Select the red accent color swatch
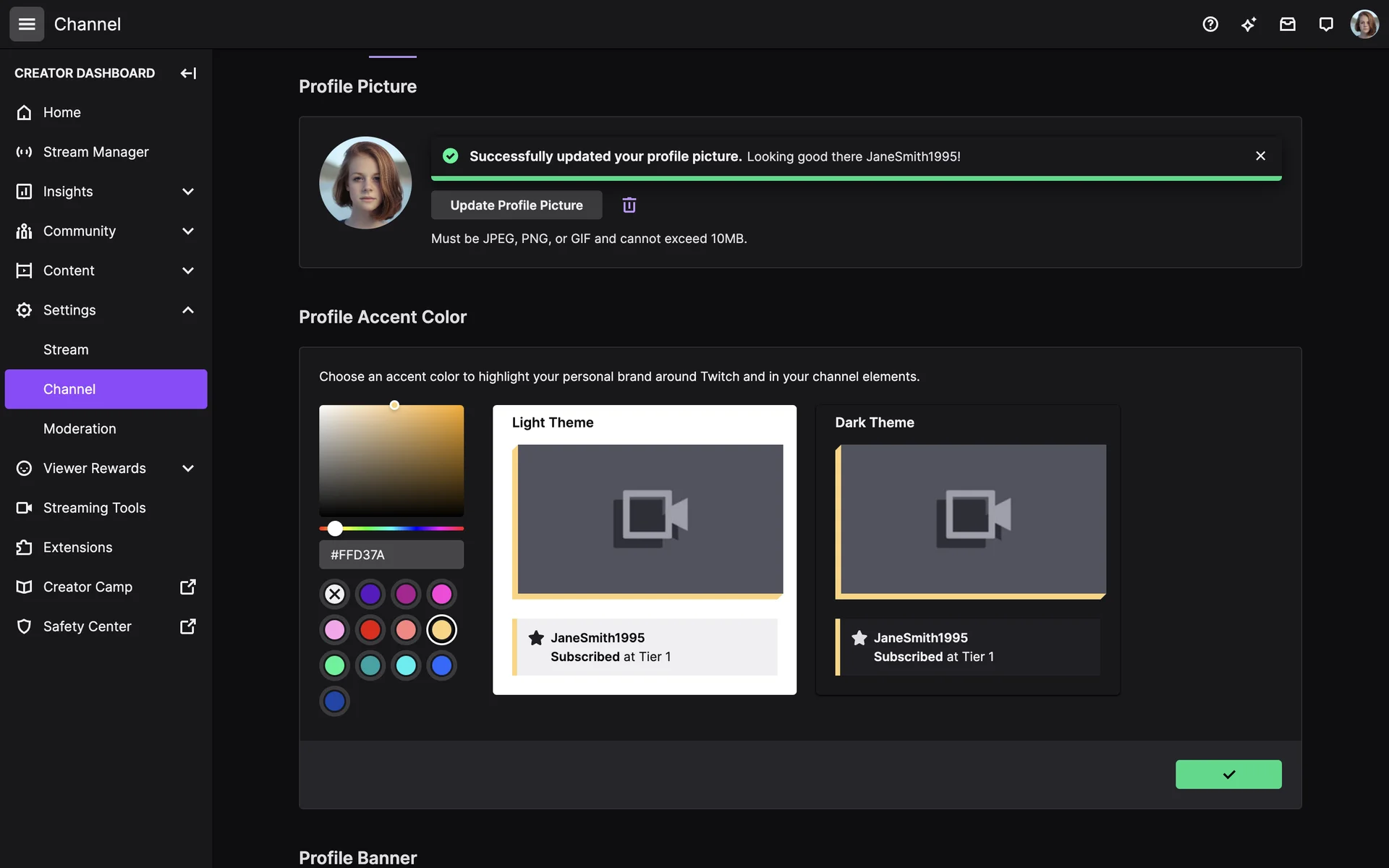The image size is (1389, 868). click(370, 630)
